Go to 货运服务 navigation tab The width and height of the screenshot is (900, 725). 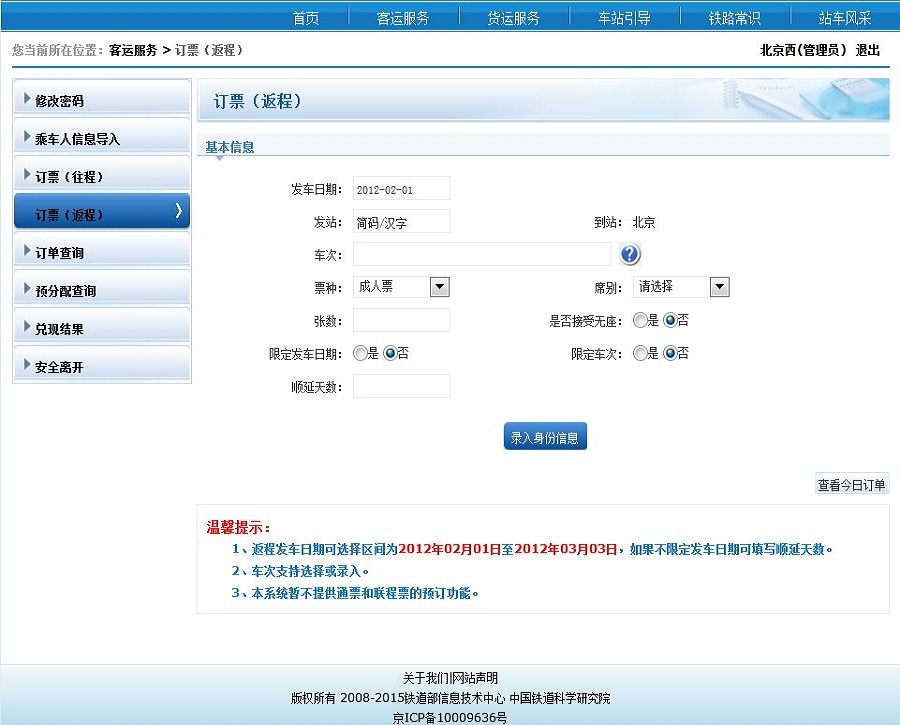513,18
